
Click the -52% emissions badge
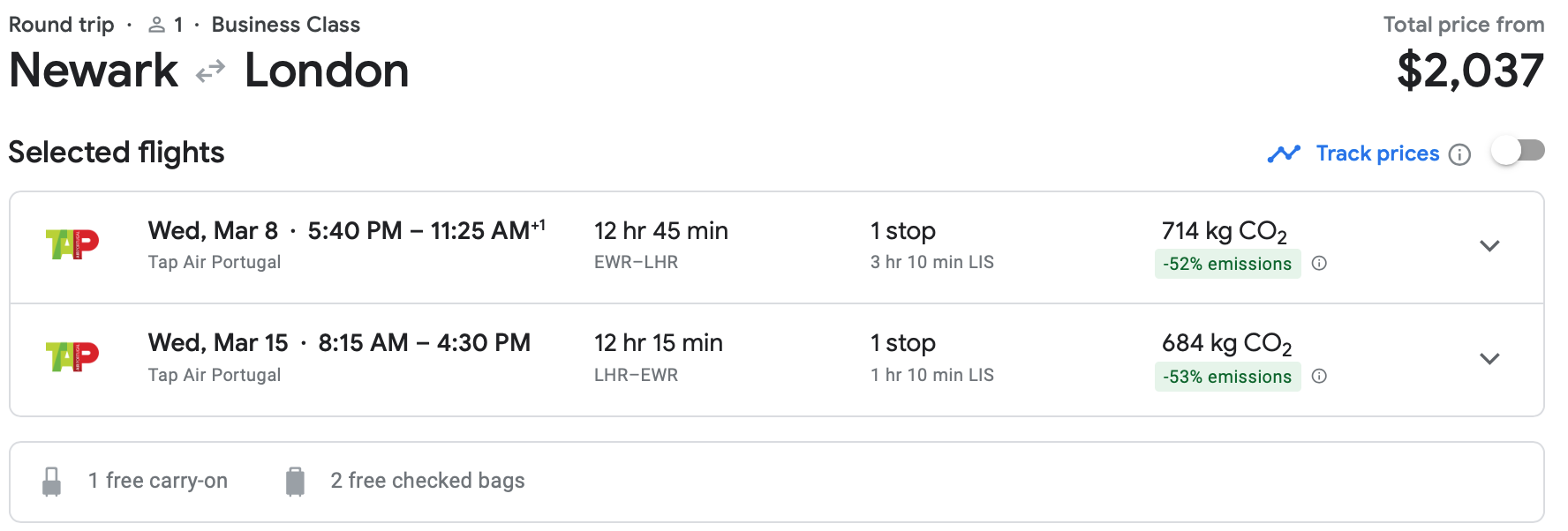point(1226,264)
